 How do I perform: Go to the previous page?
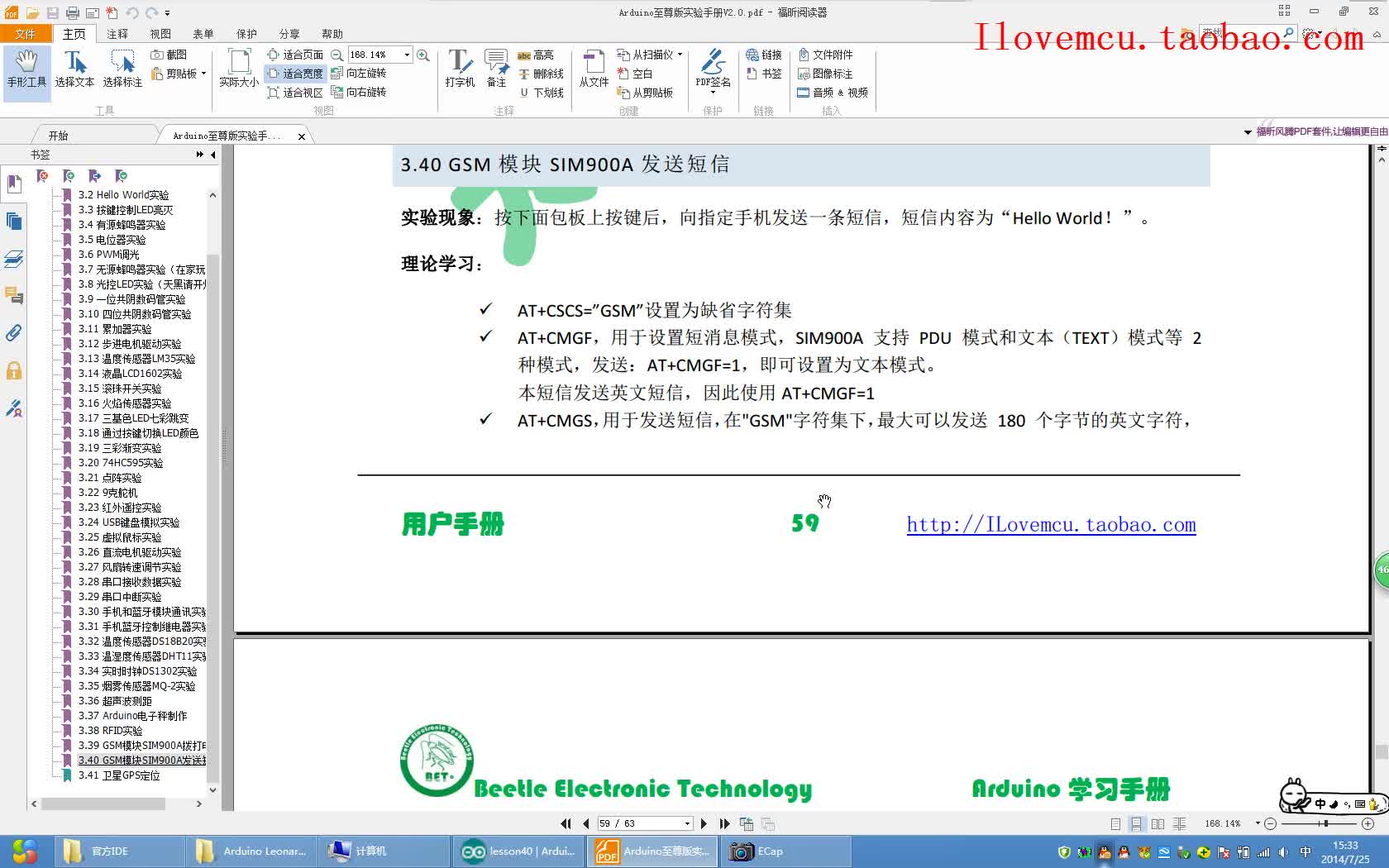[x=586, y=823]
